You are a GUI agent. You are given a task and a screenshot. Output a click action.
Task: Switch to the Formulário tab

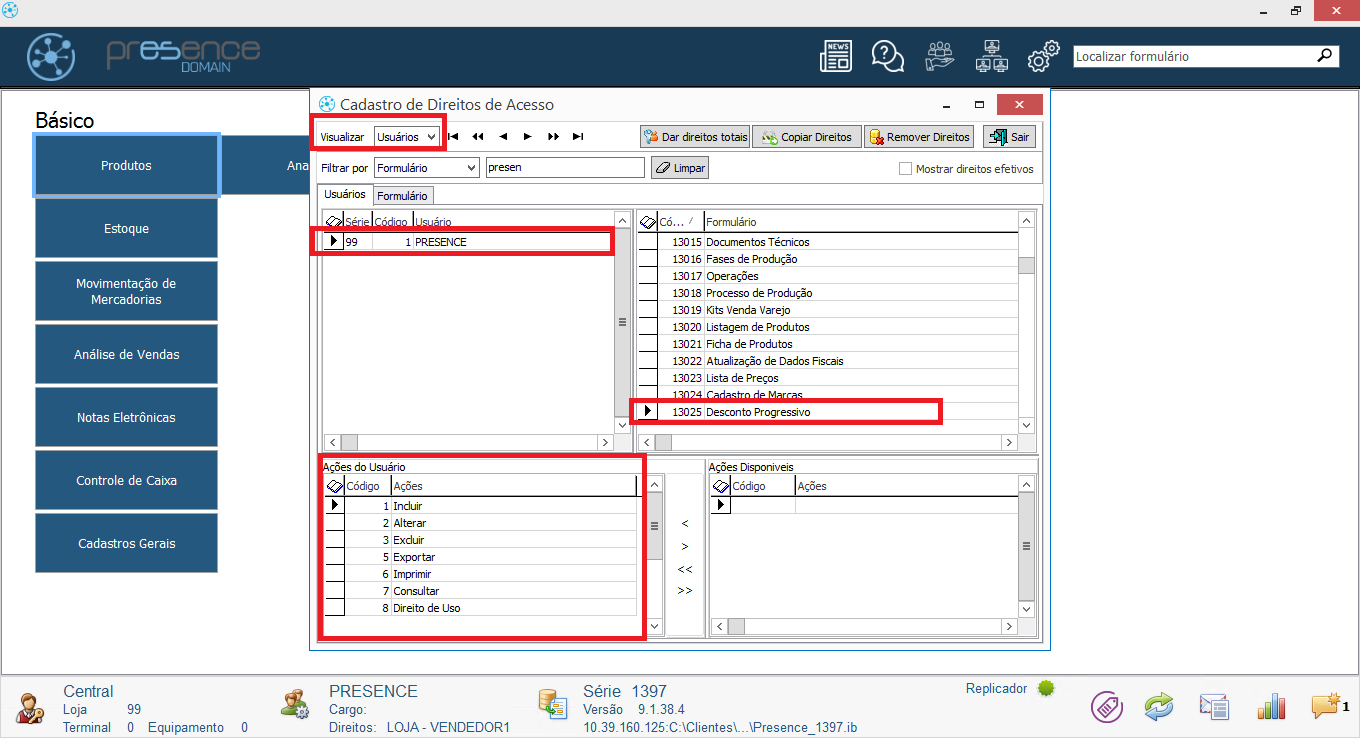pos(402,196)
